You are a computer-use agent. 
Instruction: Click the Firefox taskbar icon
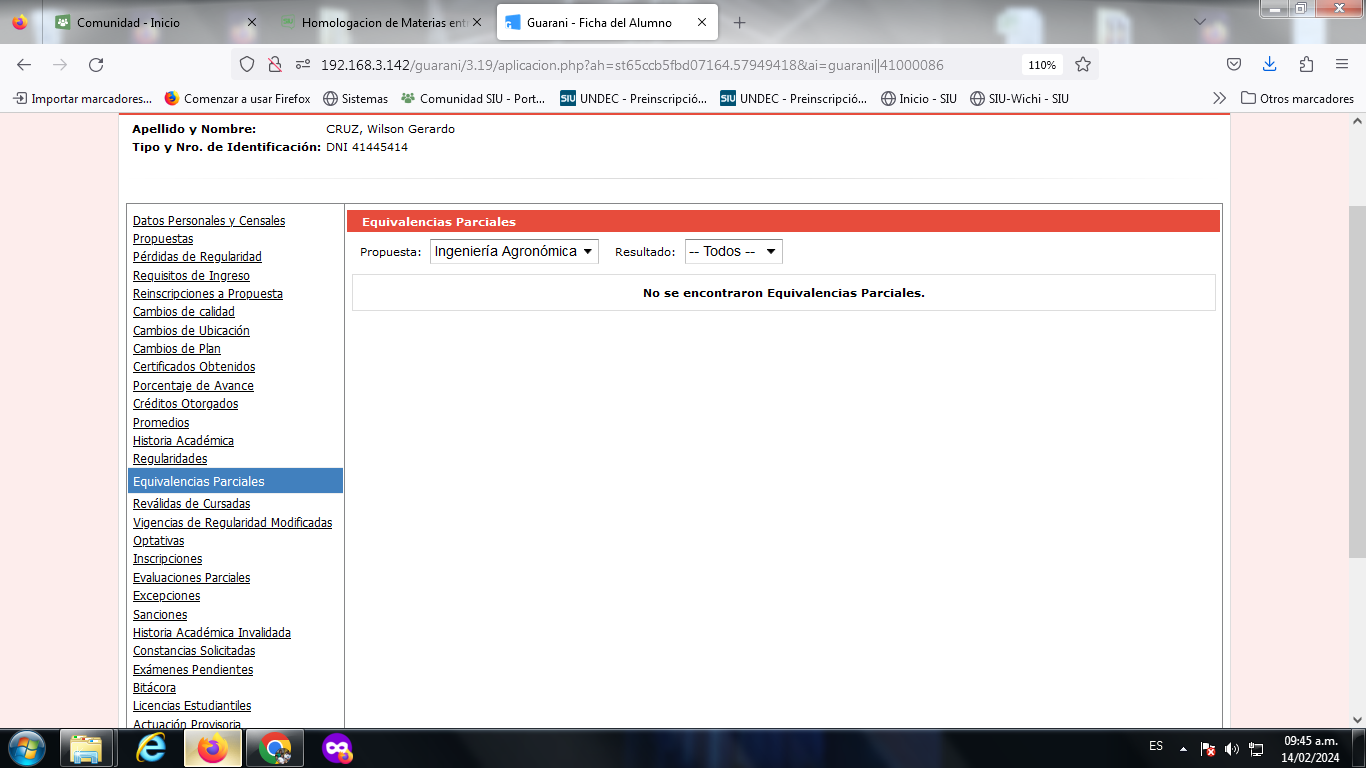click(x=213, y=748)
